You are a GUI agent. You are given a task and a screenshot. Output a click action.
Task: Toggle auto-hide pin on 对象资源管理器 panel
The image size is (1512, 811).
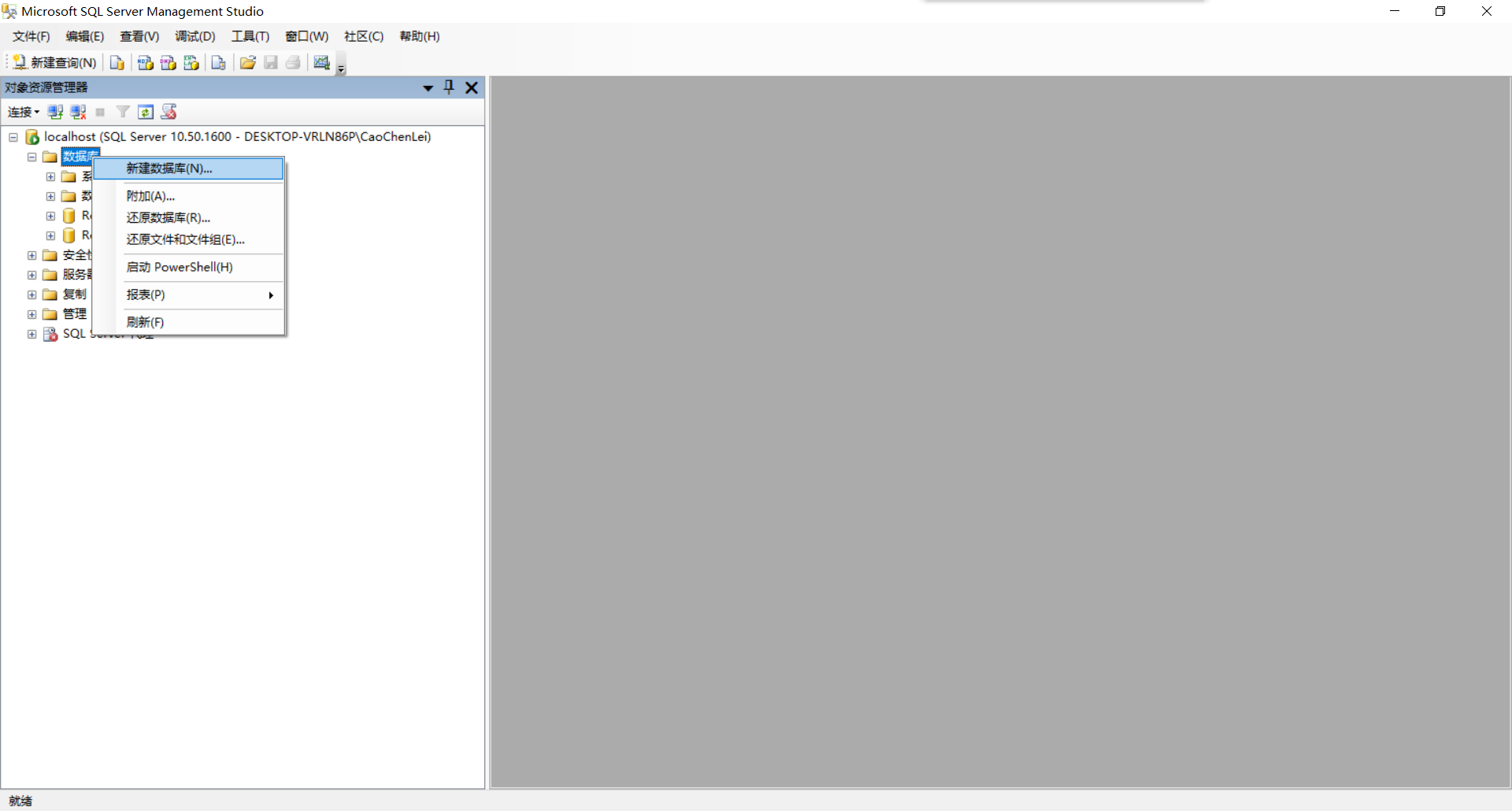449,87
